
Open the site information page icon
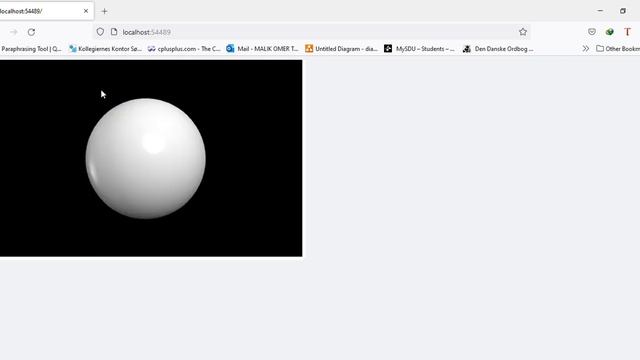pos(114,32)
